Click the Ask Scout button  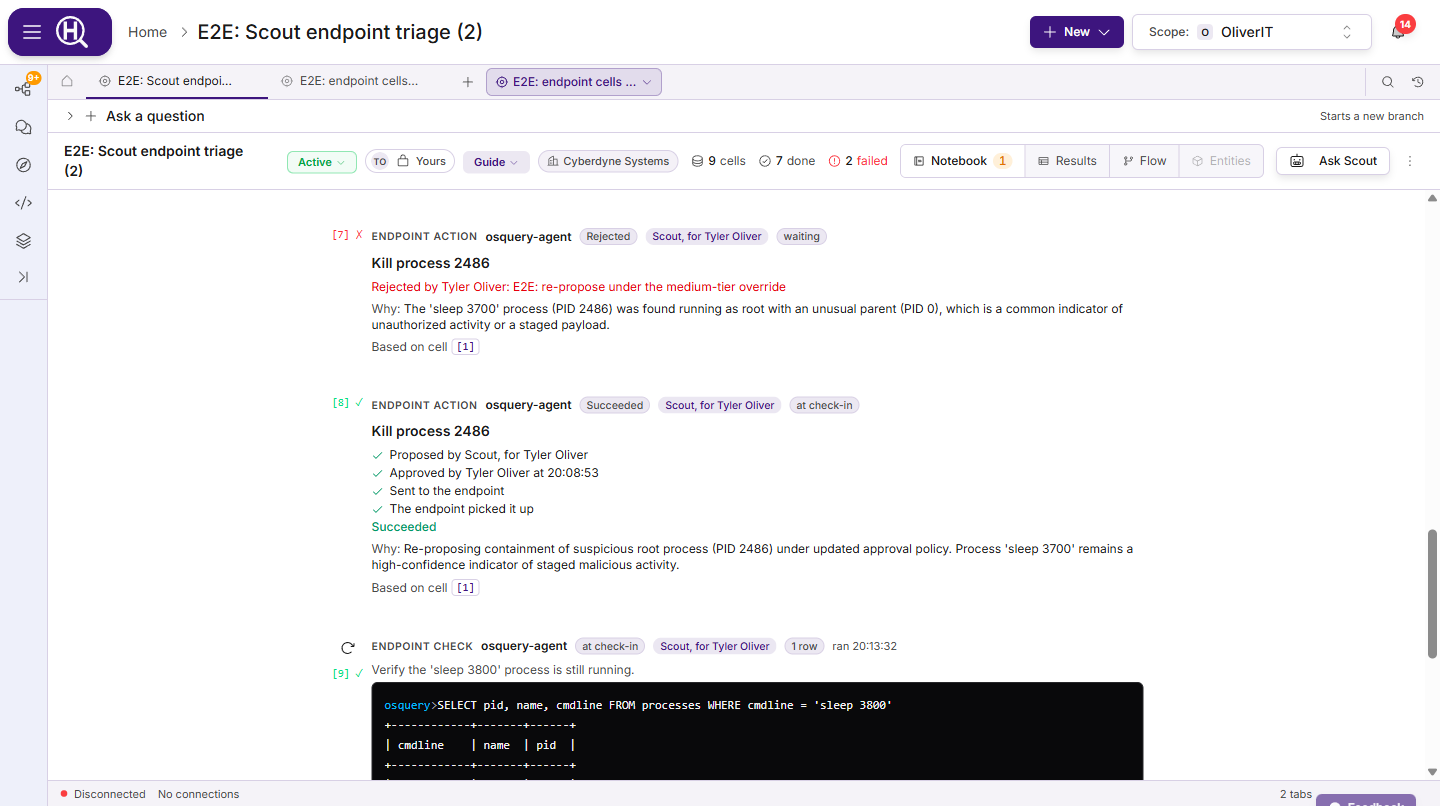[1333, 161]
